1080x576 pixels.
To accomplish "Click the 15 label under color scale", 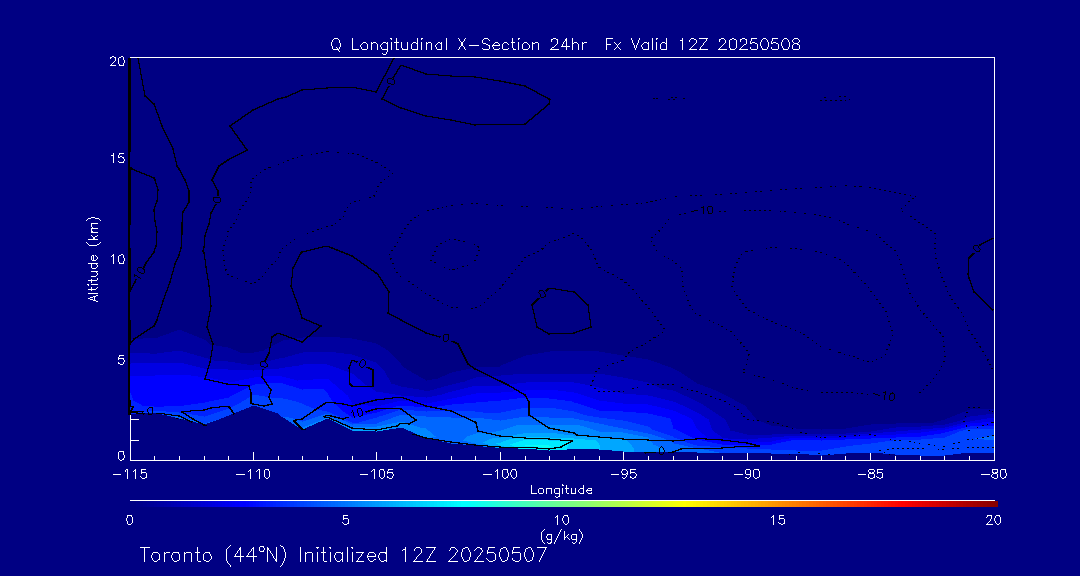I will (x=778, y=520).
